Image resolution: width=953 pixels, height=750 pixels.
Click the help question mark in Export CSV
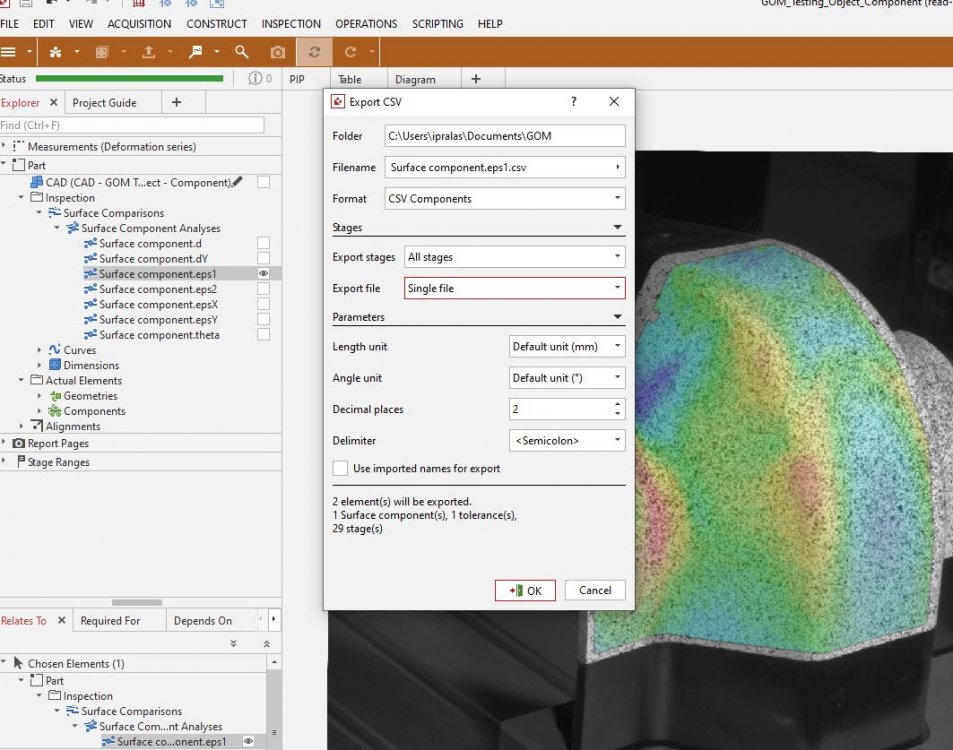[x=573, y=102]
